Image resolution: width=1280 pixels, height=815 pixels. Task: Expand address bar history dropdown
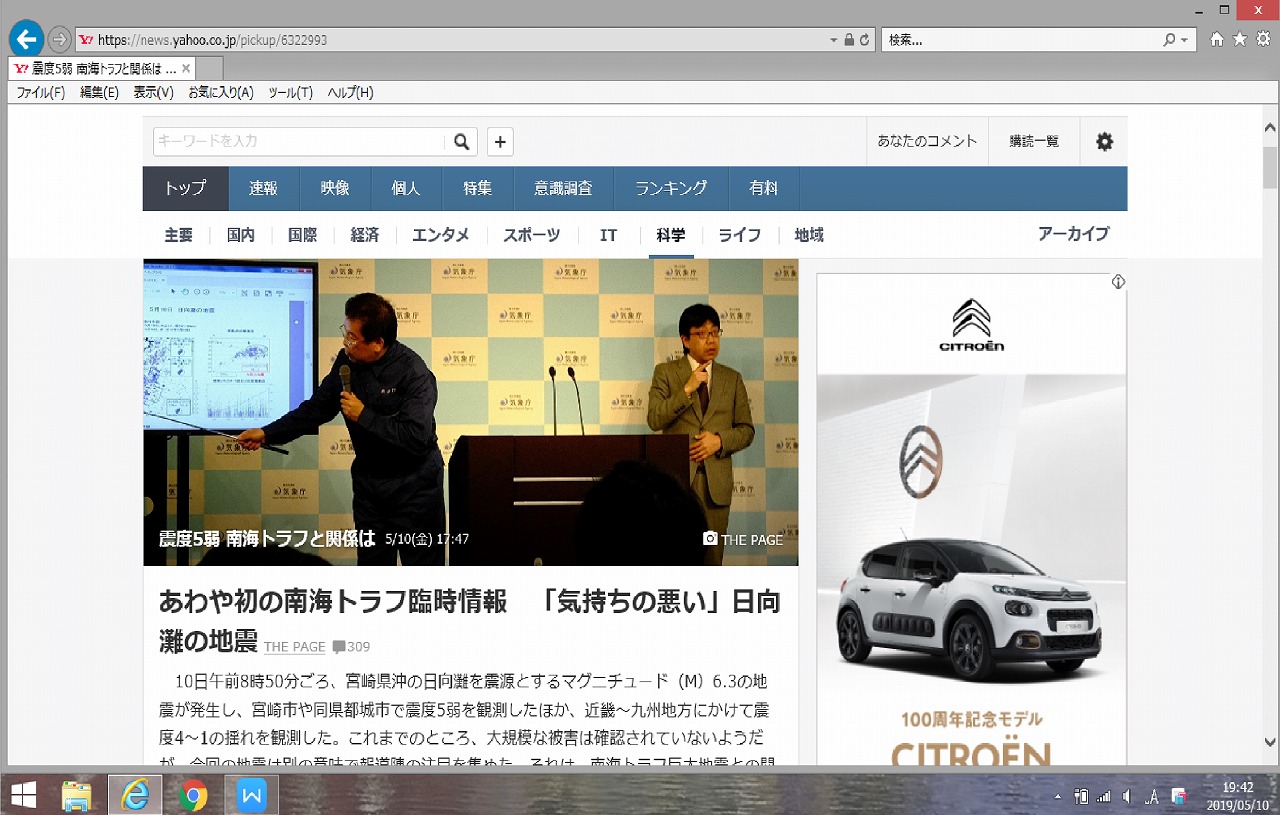tap(834, 40)
